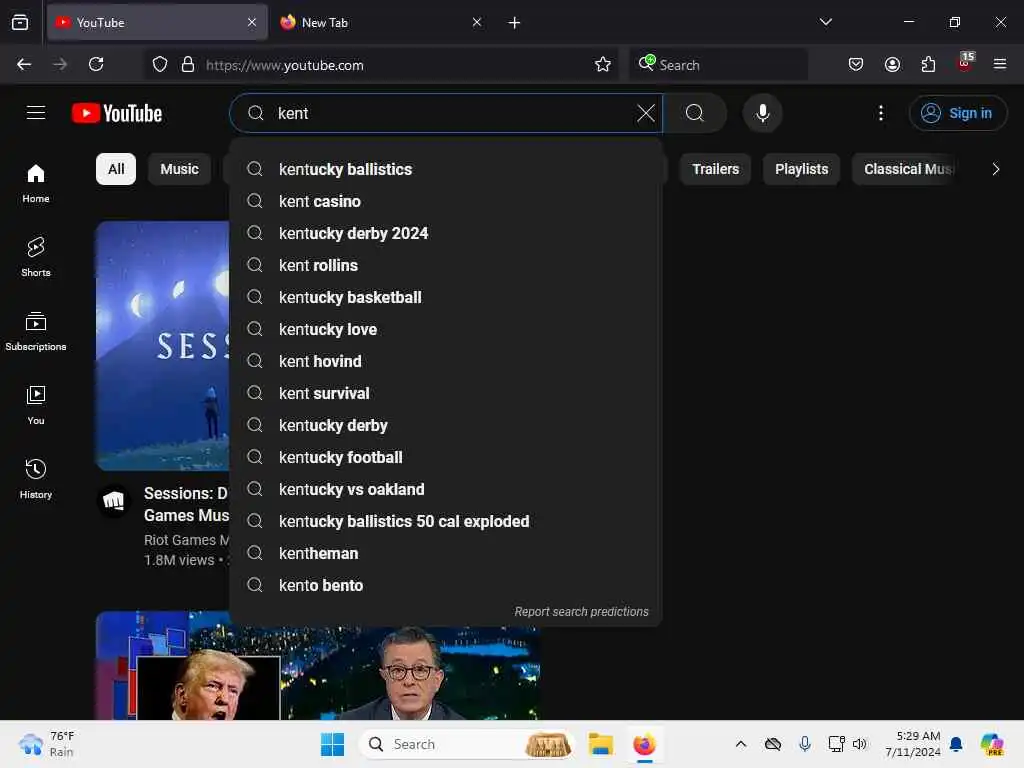This screenshot has width=1024, height=768.
Task: Choose suggestion kentucky vs oakland
Action: (x=446, y=489)
